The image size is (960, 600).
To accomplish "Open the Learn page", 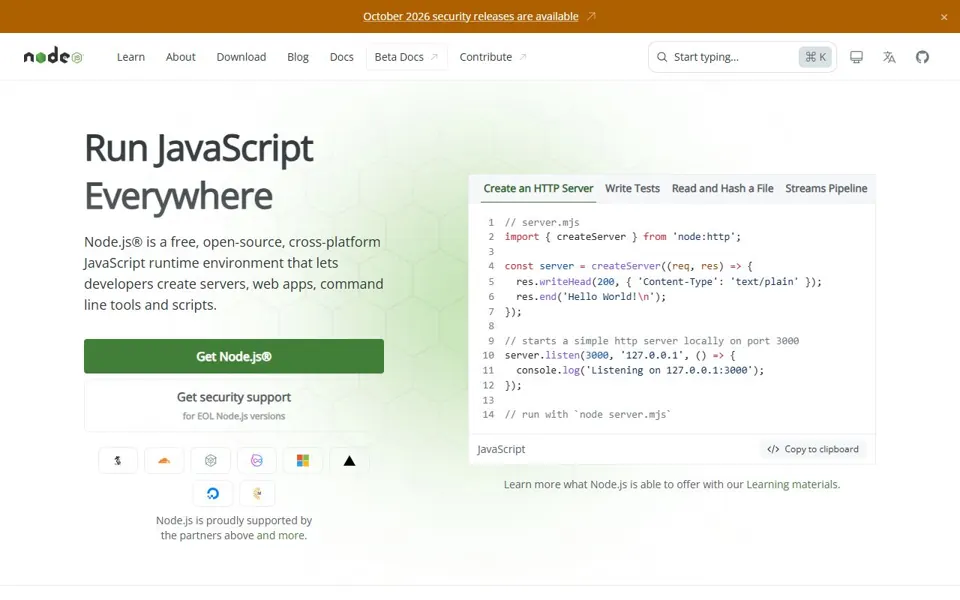I will point(131,57).
